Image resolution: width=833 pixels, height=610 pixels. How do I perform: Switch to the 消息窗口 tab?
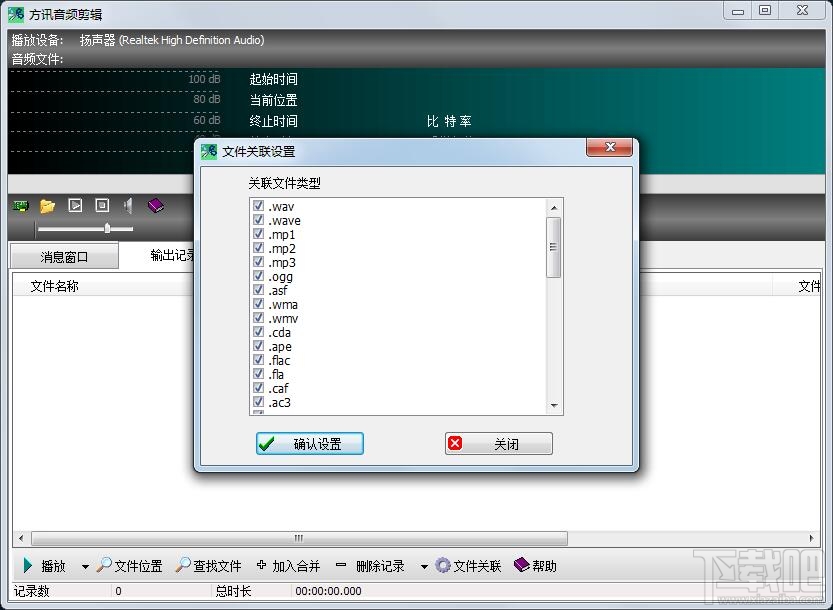pyautogui.click(x=62, y=255)
